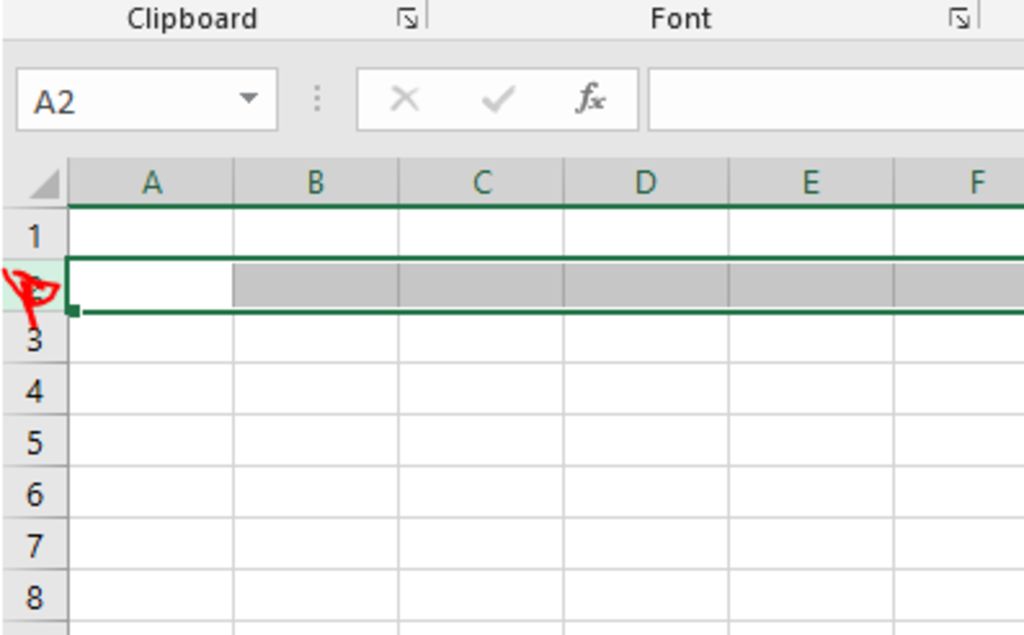
Task: Select row 1 header
Action: (35, 234)
